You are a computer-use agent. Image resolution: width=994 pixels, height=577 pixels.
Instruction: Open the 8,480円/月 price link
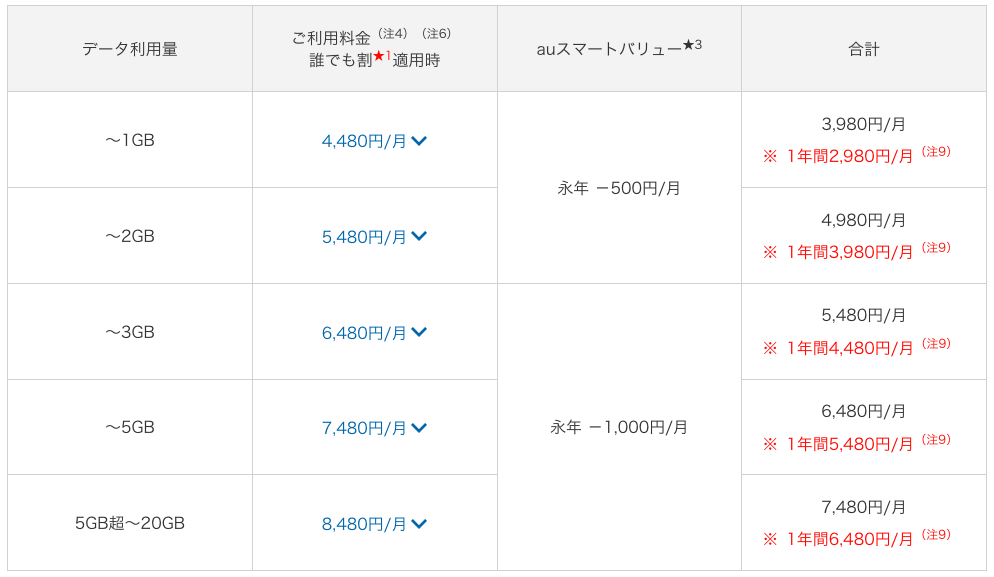click(364, 524)
